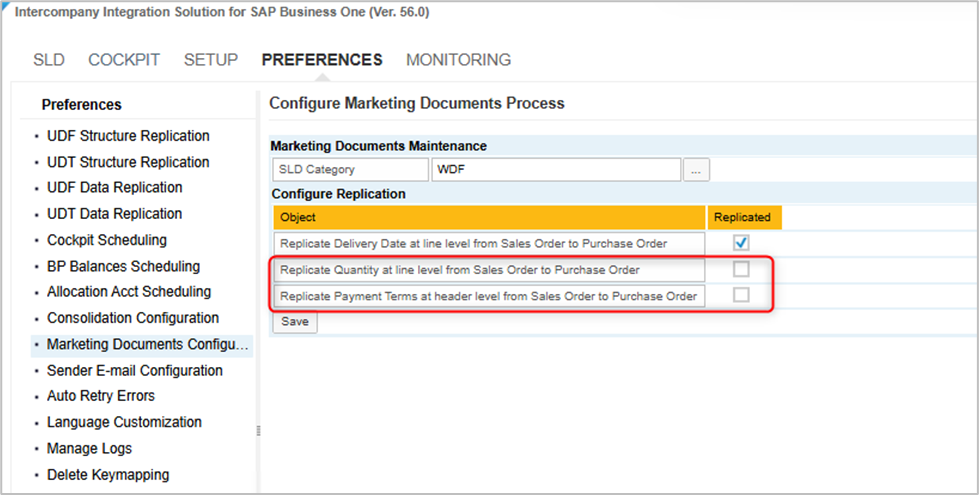The height and width of the screenshot is (495, 979).
Task: Open UDT Structure Replication preference
Action: click(x=128, y=162)
